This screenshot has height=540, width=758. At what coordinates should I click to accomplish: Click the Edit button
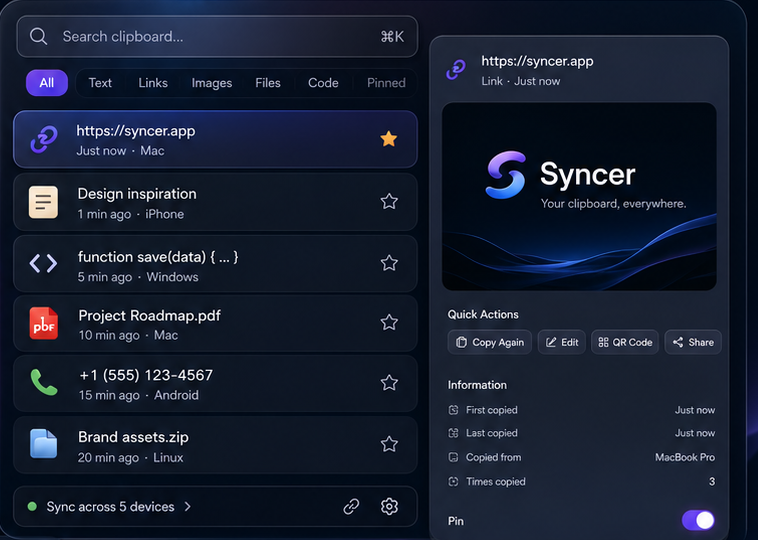tap(562, 342)
